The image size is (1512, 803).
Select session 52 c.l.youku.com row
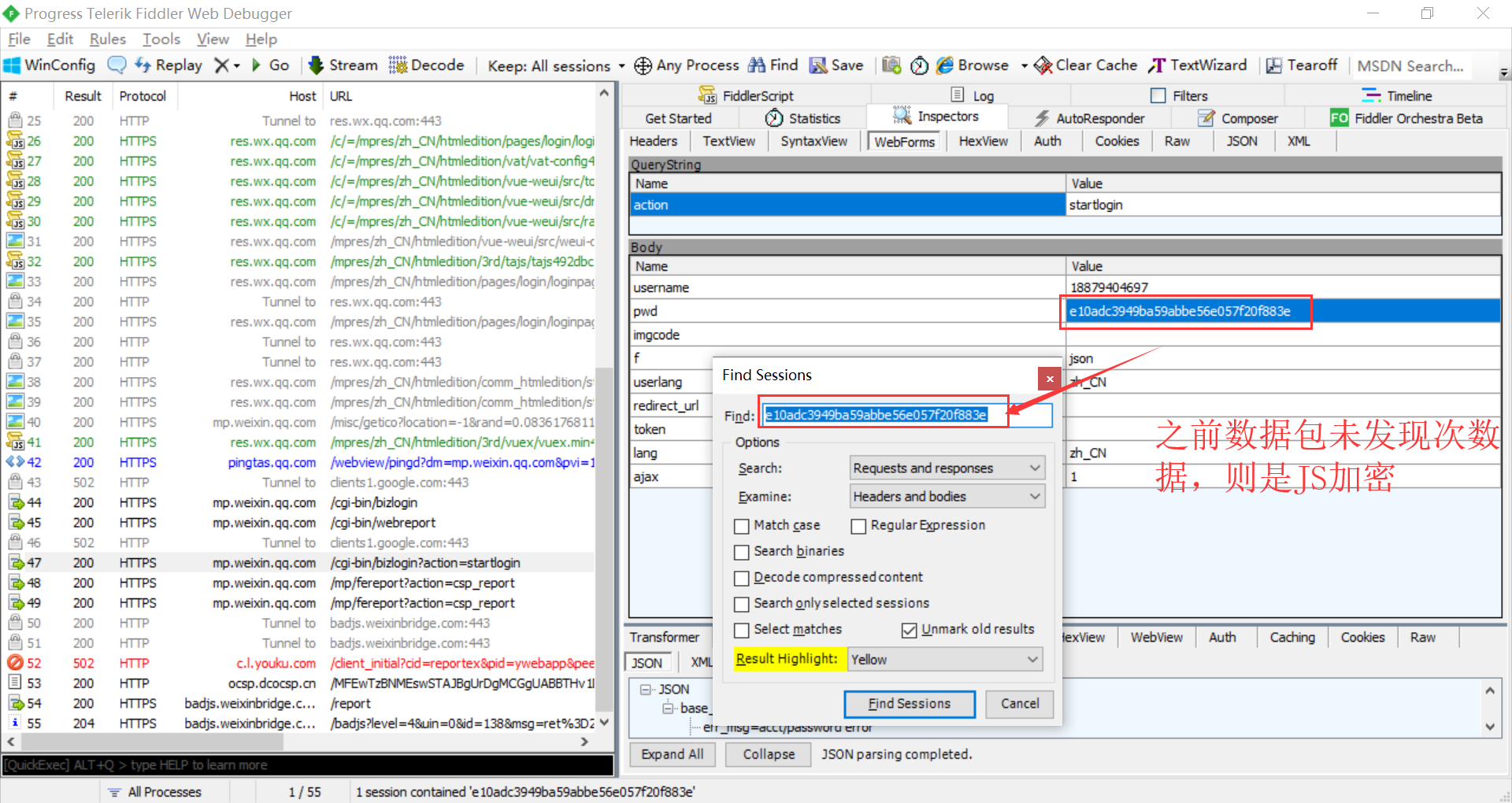click(x=299, y=664)
